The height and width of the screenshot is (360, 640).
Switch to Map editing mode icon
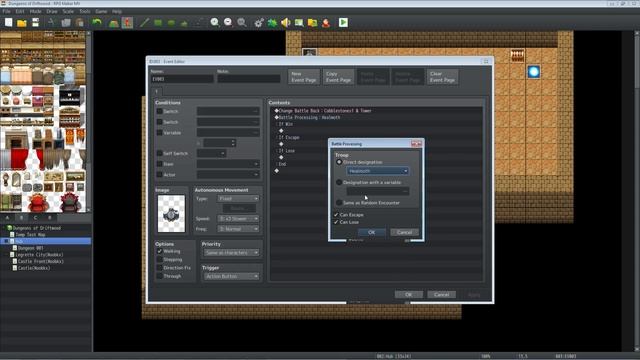click(113, 22)
